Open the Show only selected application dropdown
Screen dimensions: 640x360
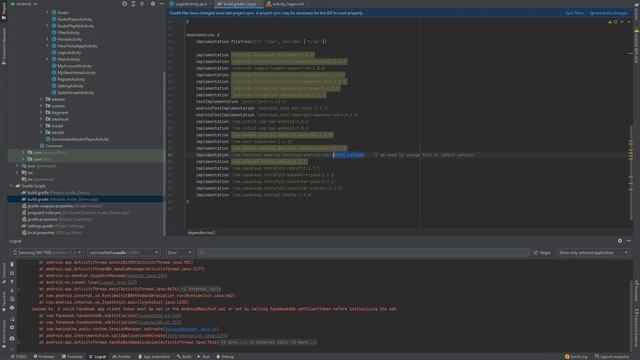(593, 253)
